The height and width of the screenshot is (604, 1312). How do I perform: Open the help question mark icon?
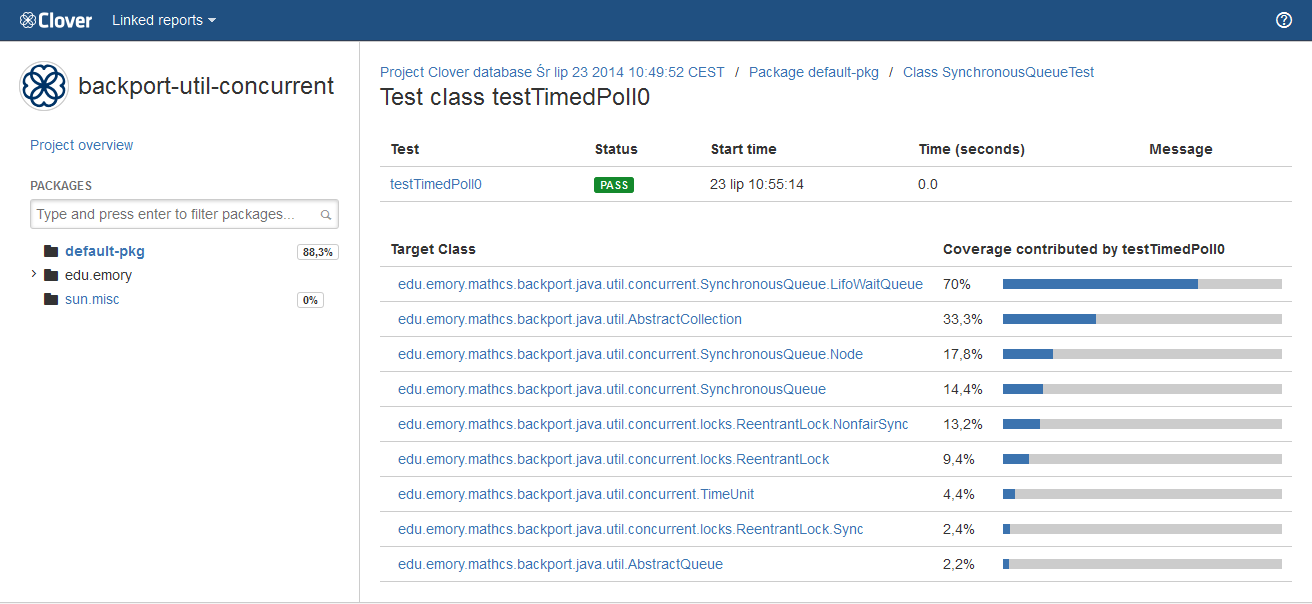pyautogui.click(x=1285, y=20)
